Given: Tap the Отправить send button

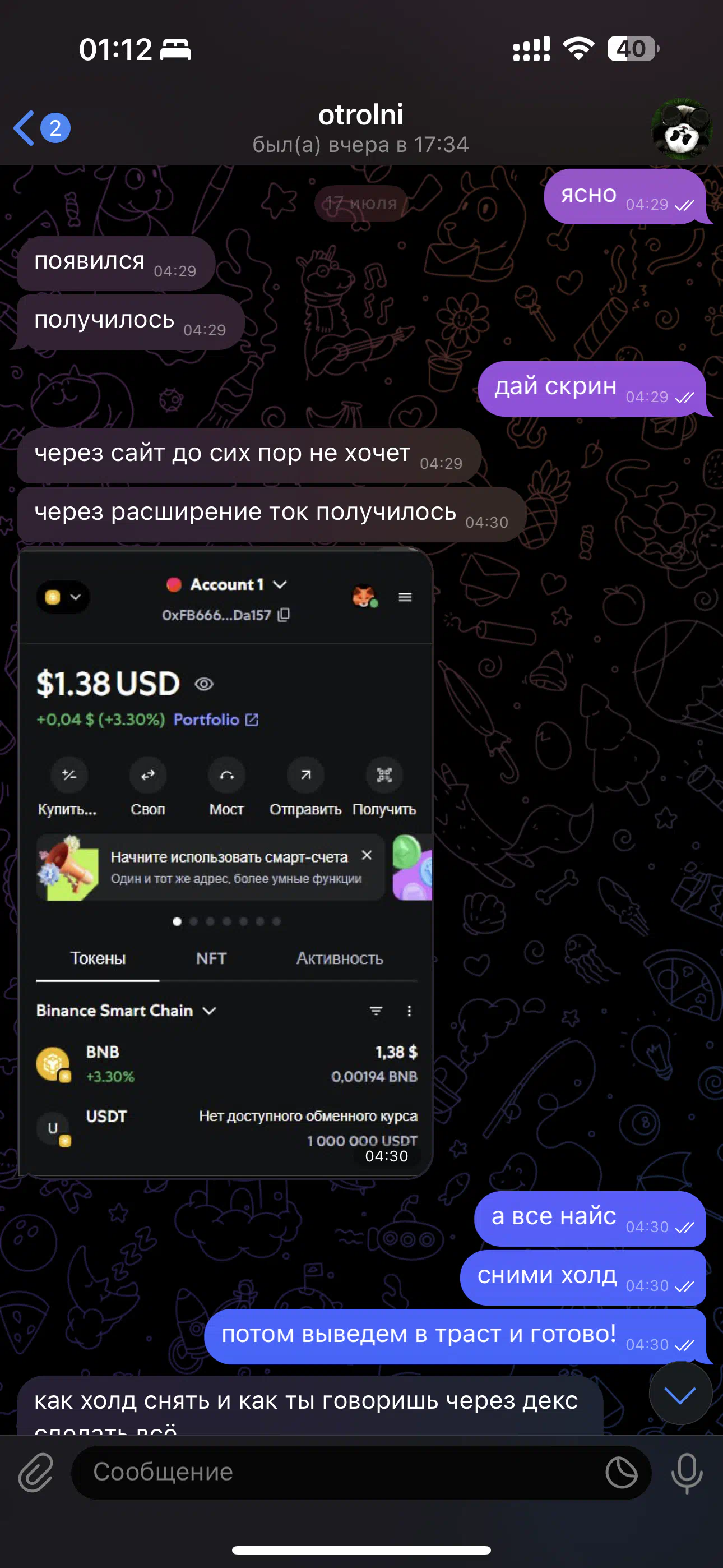Looking at the screenshot, I should point(305,787).
